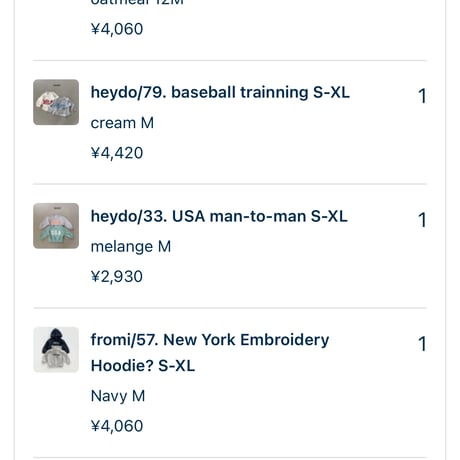The image size is (460, 460).
Task: Click the Navy M variant label
Action: tap(118, 396)
